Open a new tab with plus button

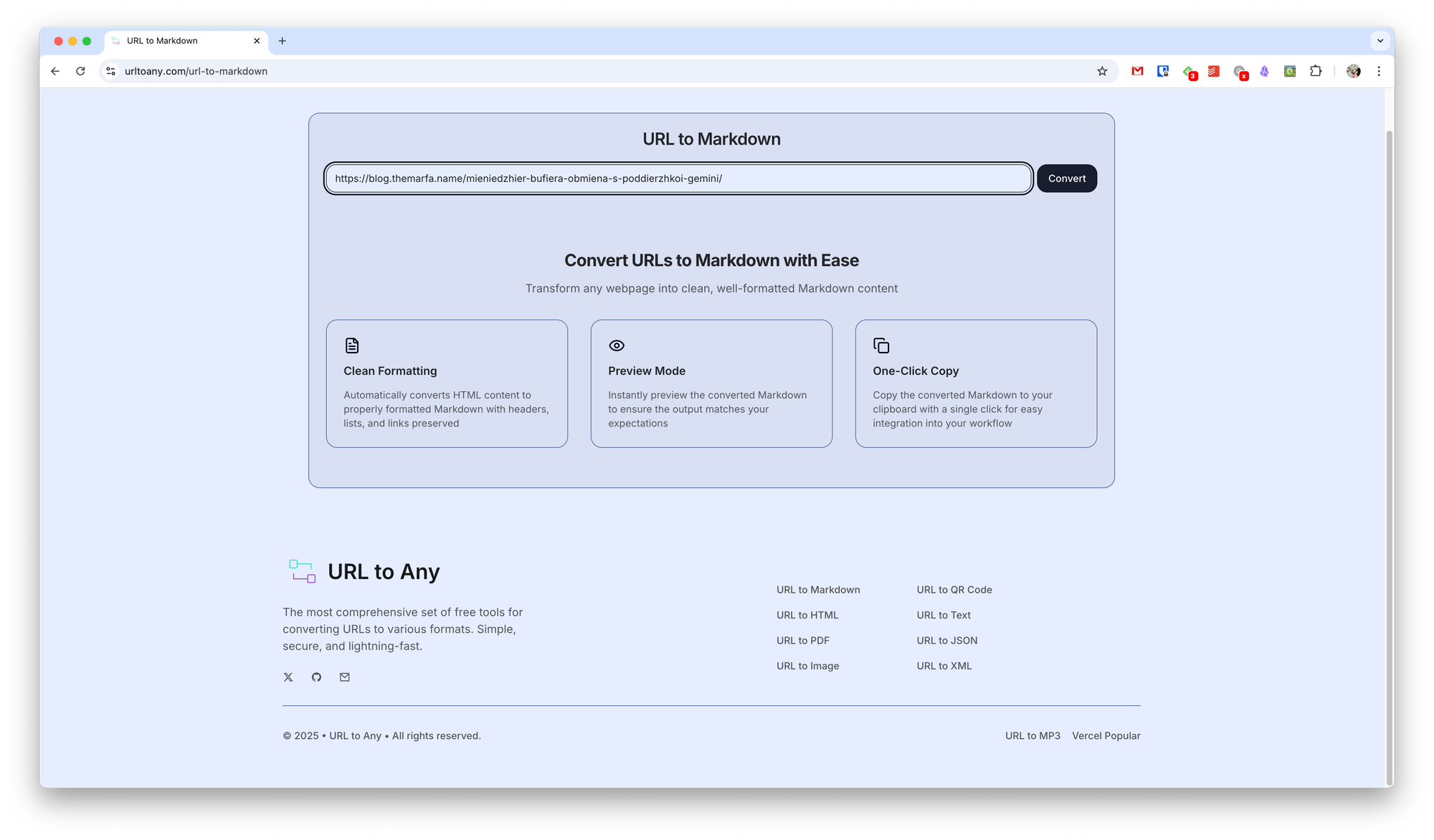click(x=282, y=41)
